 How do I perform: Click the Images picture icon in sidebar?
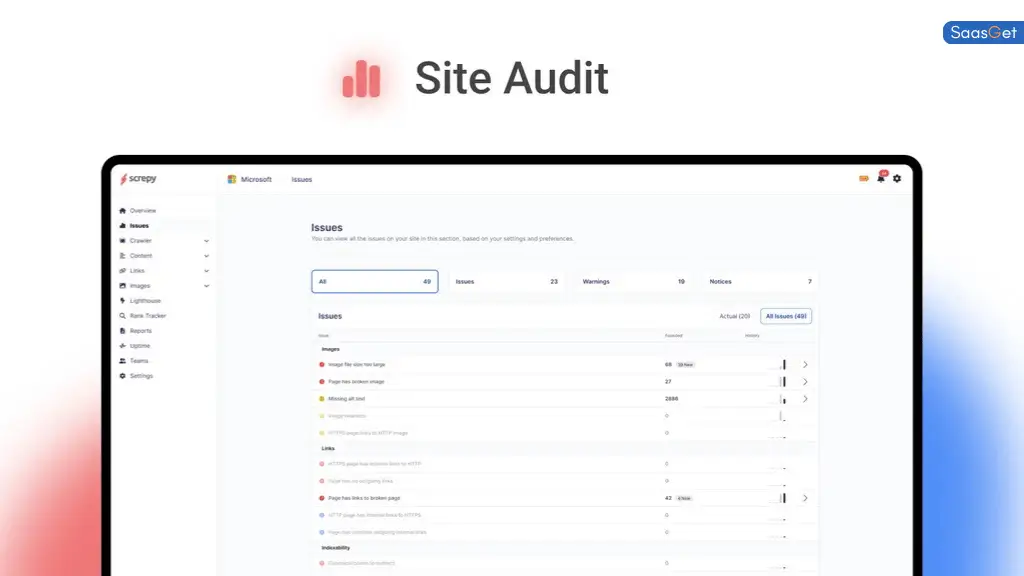click(122, 285)
